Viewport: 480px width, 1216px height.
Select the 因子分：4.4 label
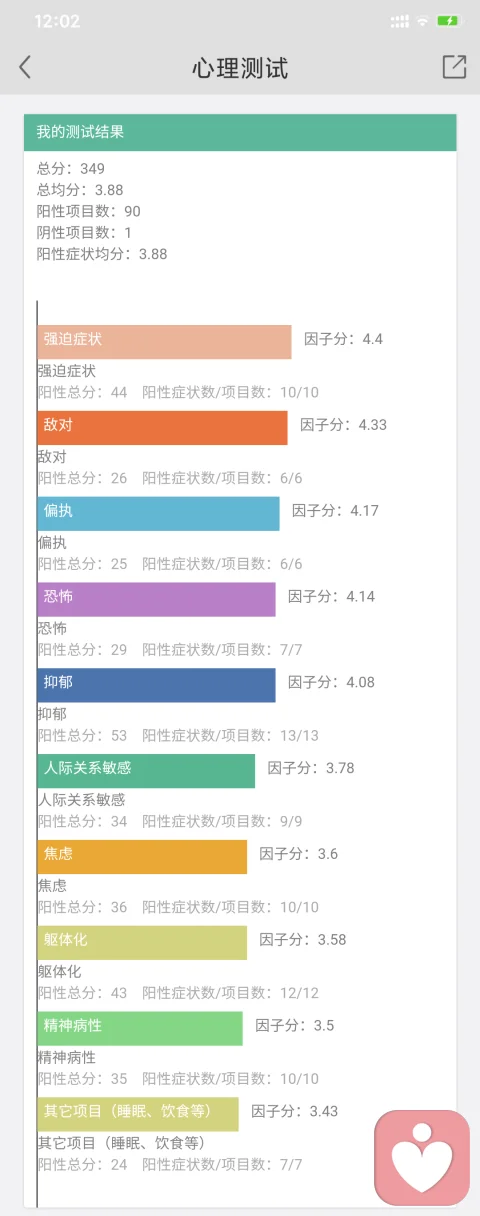pos(343,339)
